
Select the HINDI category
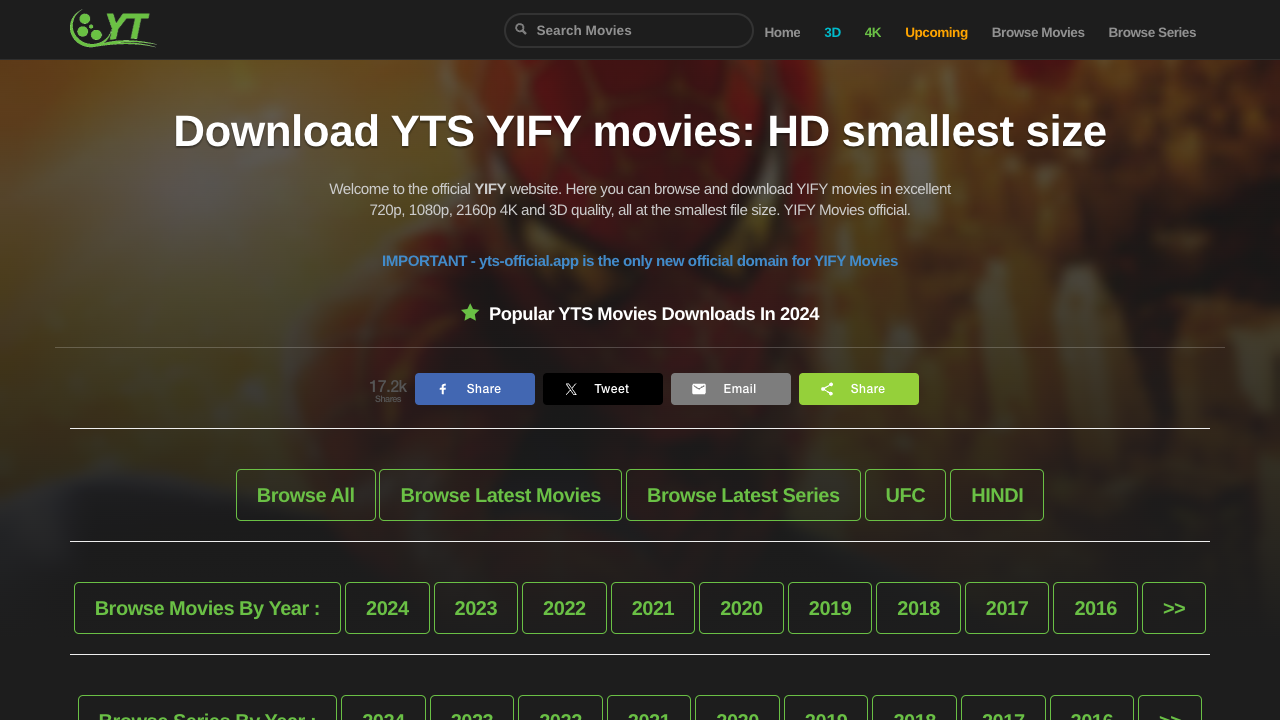point(996,494)
